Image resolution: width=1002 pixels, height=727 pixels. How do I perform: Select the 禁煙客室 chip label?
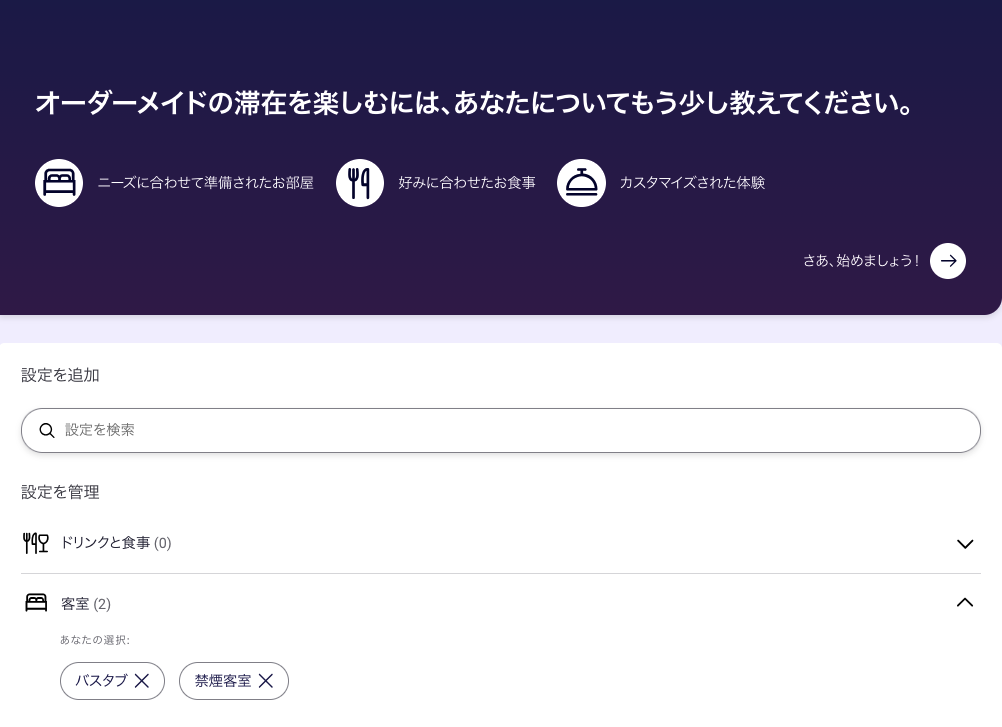coord(223,681)
